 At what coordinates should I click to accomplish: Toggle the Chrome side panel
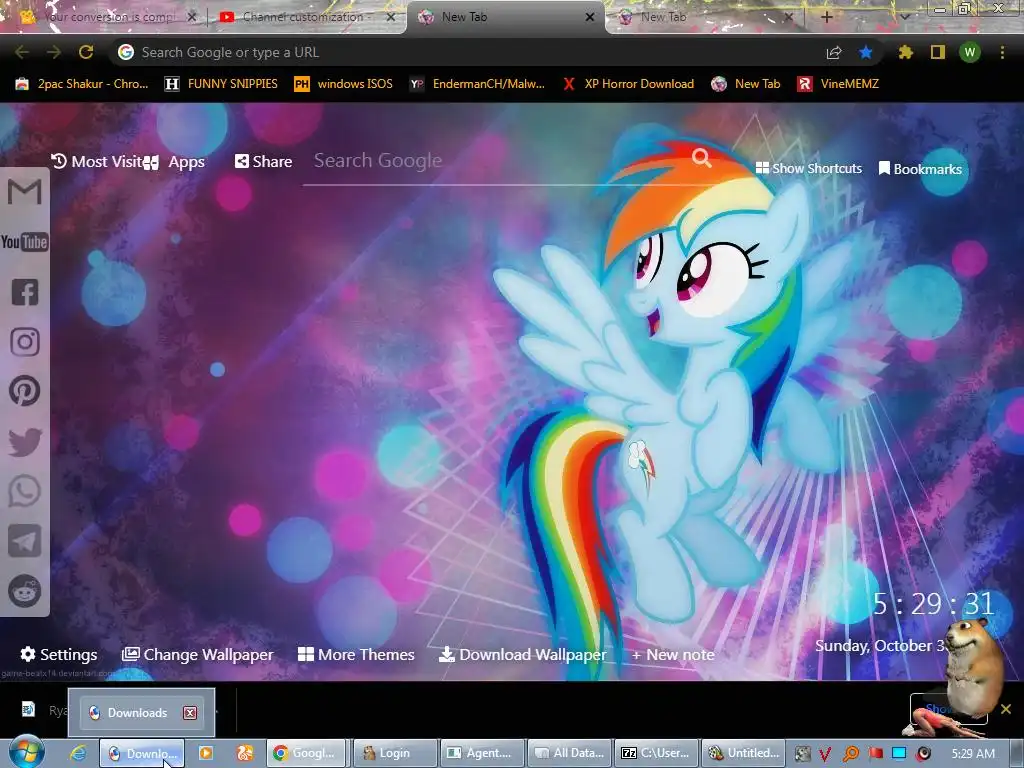[938, 52]
